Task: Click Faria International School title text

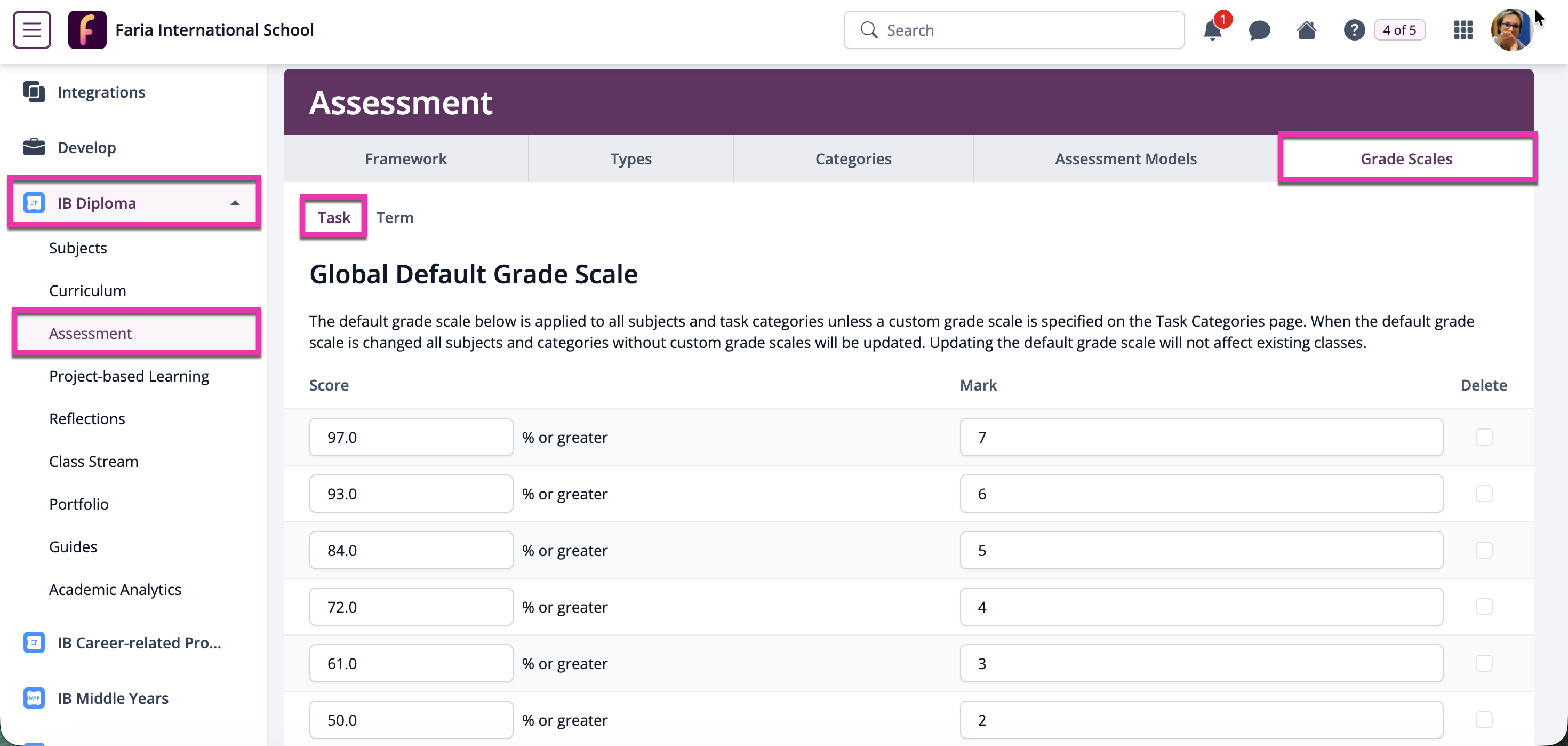Action: click(x=214, y=30)
